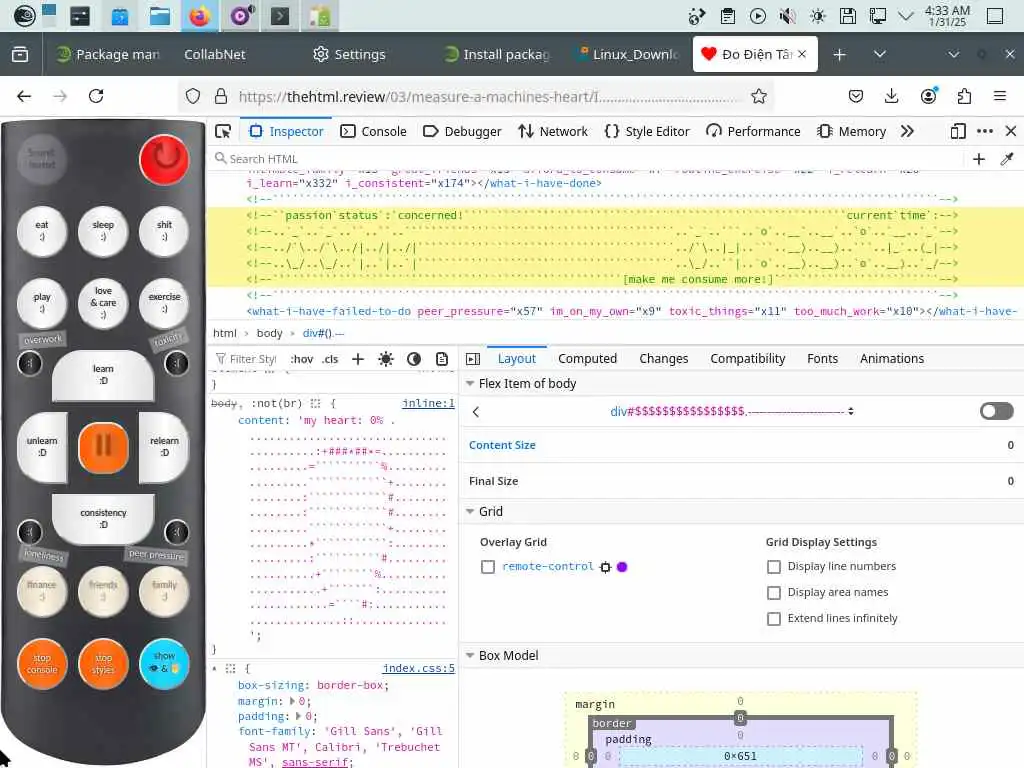
Task: Click the Search HTML field
Action: (x=588, y=159)
